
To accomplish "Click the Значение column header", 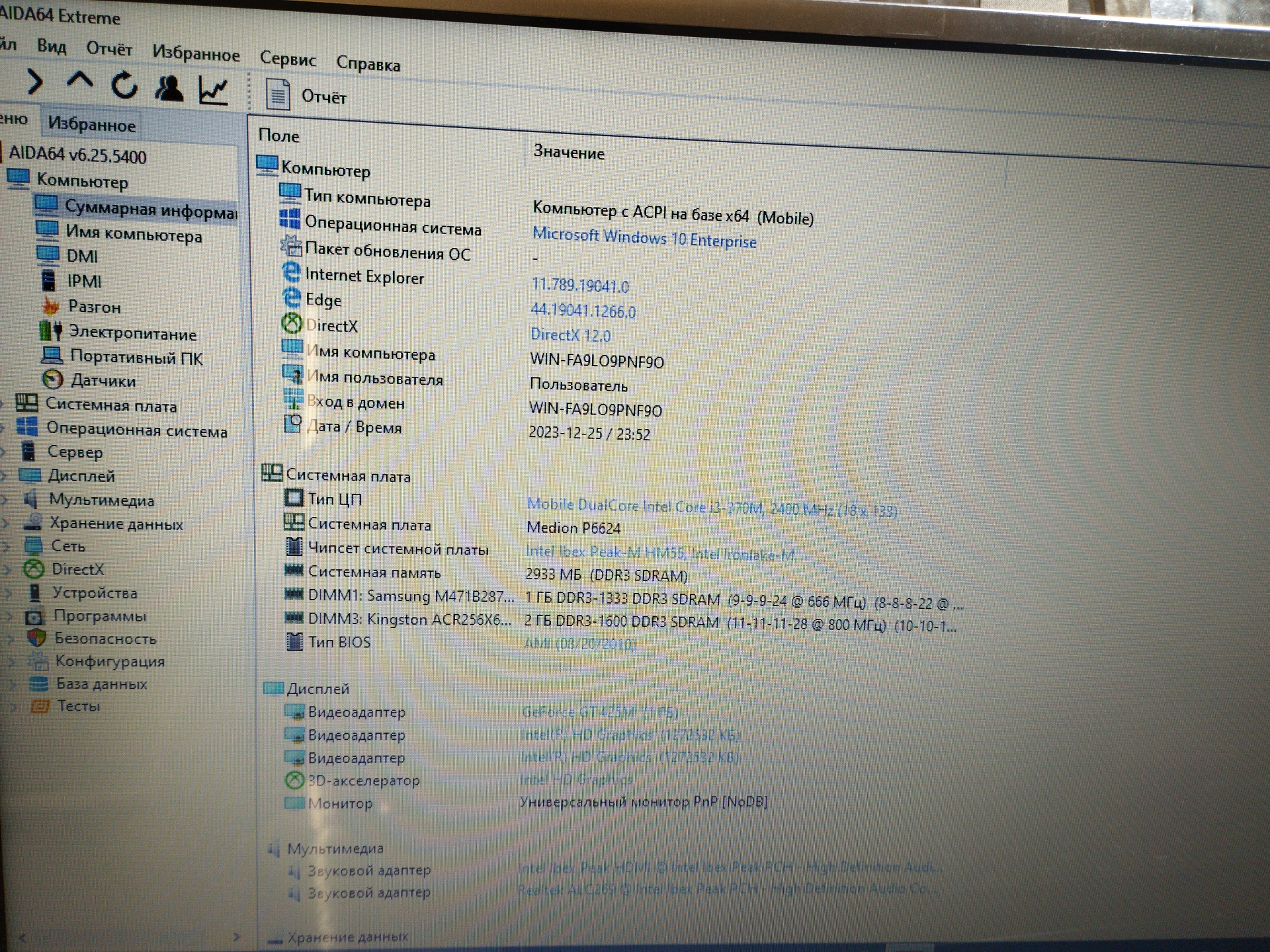I will [569, 153].
